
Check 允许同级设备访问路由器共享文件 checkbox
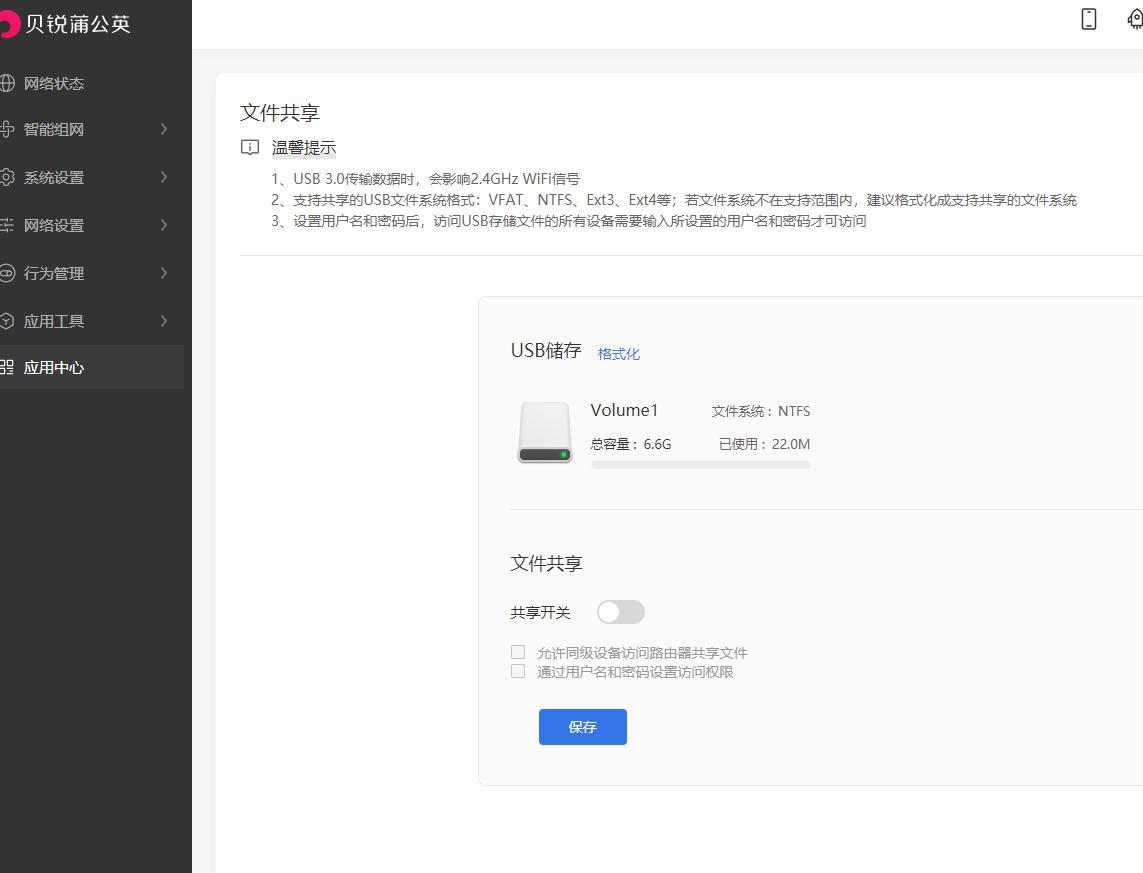point(518,651)
